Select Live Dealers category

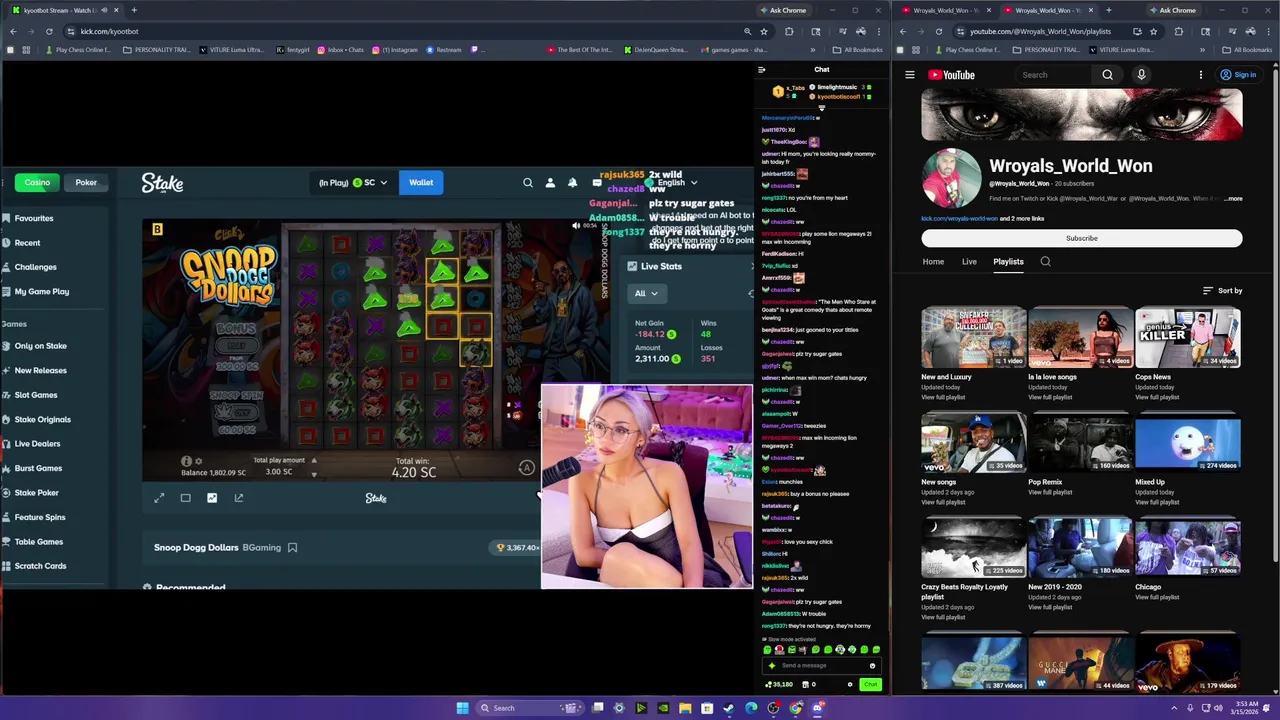(37, 444)
